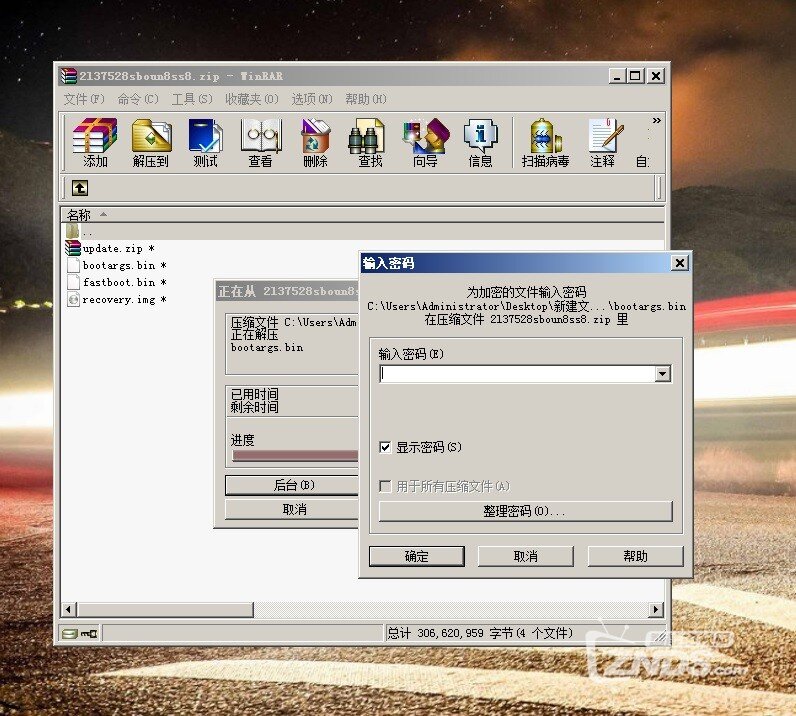This screenshot has width=796, height=716.
Task: Click the horizontal scrollbar right arrow
Action: pos(656,609)
